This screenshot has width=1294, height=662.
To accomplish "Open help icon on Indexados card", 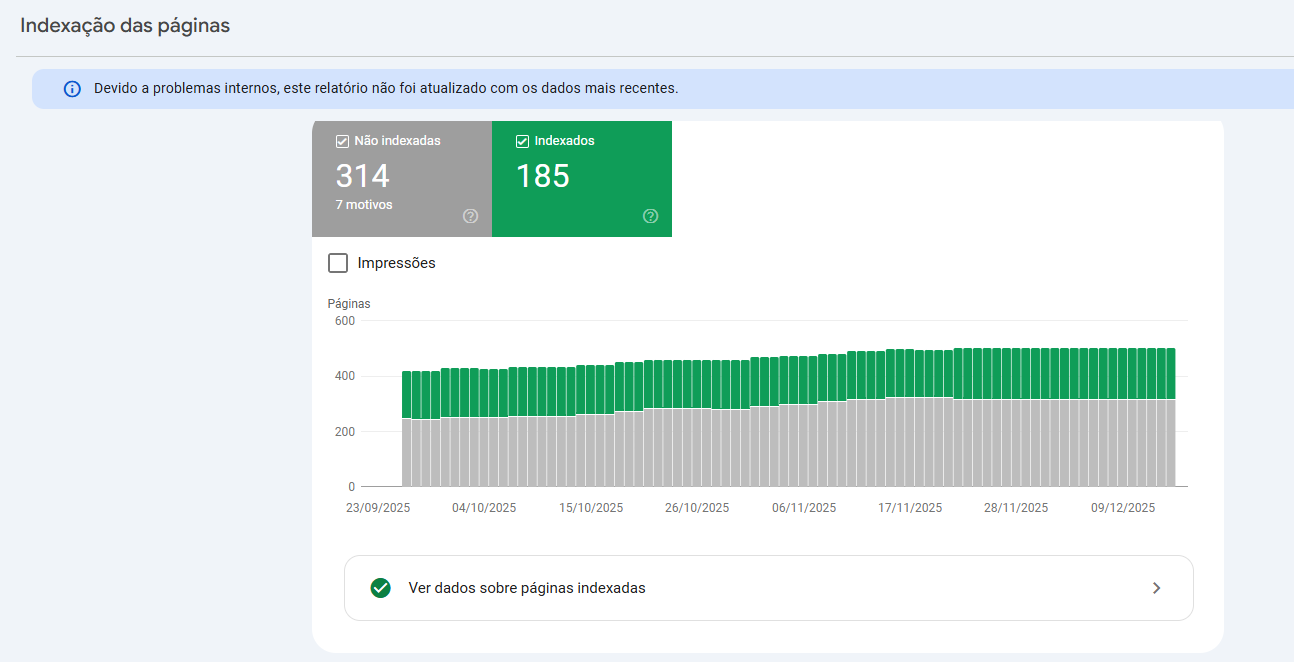I will [x=650, y=216].
